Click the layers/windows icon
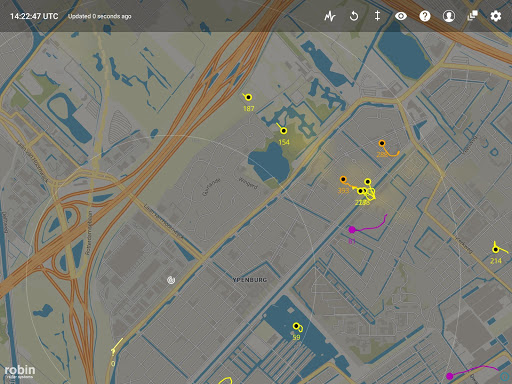The width and height of the screenshot is (512, 384). pos(472,15)
